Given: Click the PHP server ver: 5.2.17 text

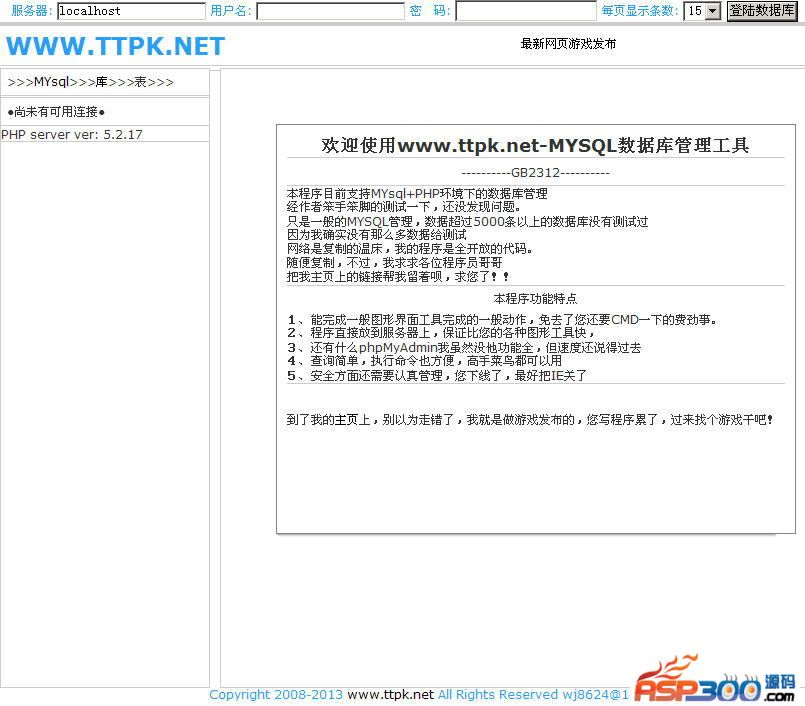Looking at the screenshot, I should (x=72, y=135).
